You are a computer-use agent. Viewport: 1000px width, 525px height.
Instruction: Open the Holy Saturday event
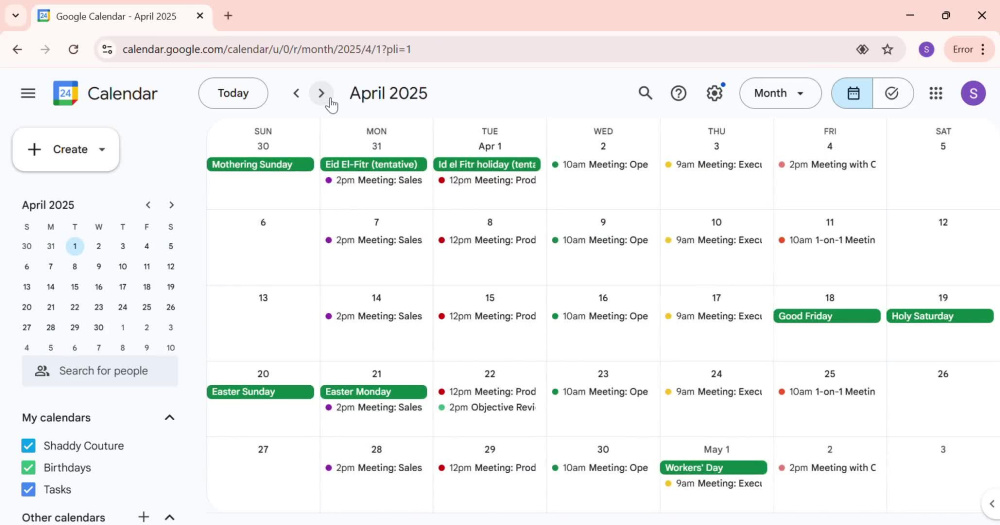(940, 316)
